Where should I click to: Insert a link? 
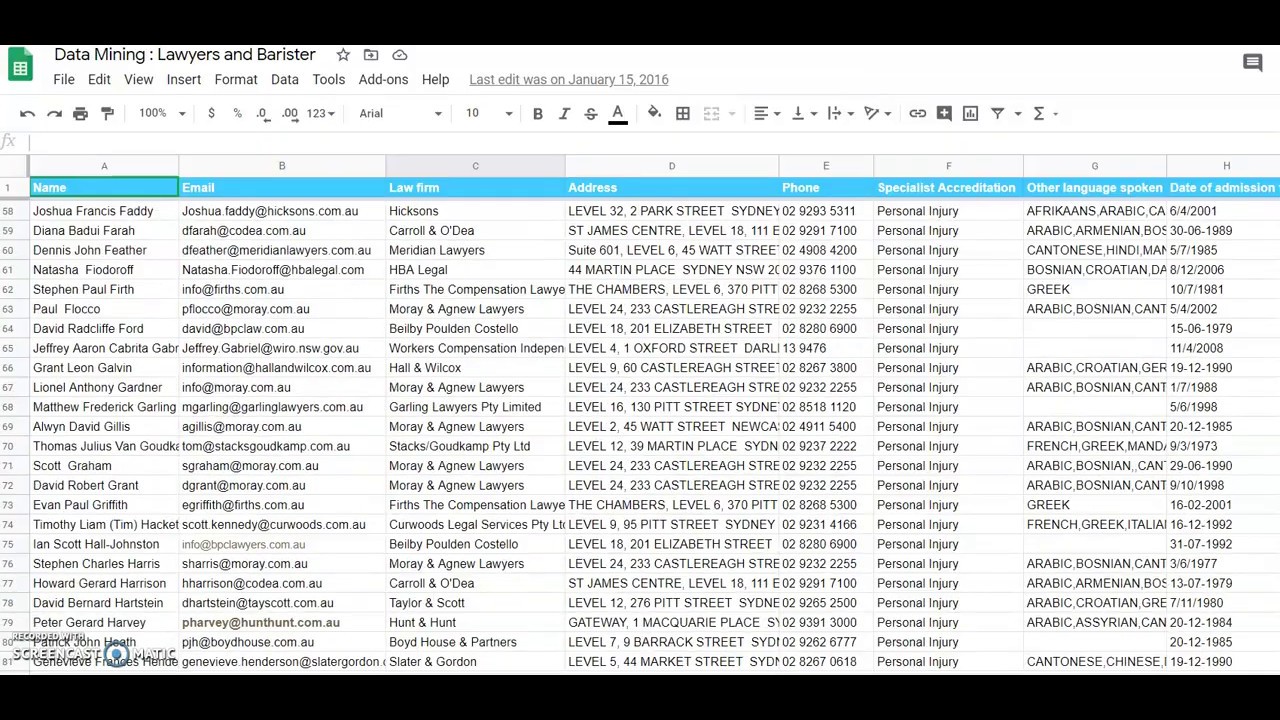point(917,113)
